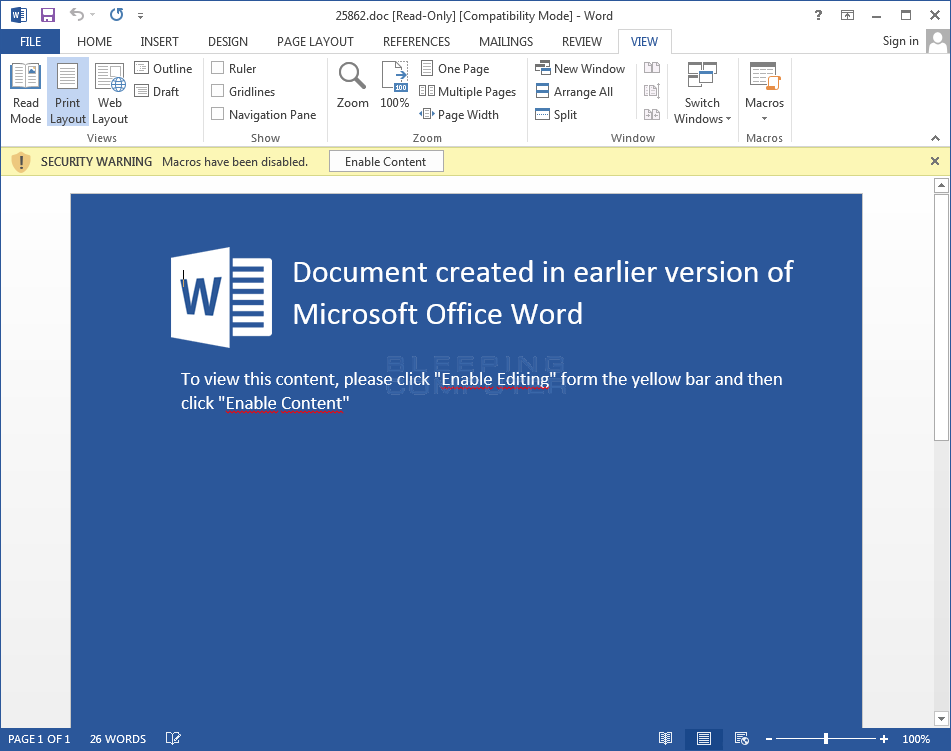Click vertical scrollbar up arrow
The image size is (951, 751).
point(941,185)
